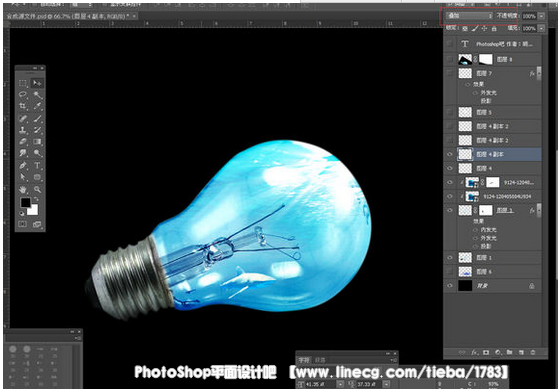The image size is (558, 389).
Task: Open the 字符 panel flyout menu
Action: (x=394, y=360)
